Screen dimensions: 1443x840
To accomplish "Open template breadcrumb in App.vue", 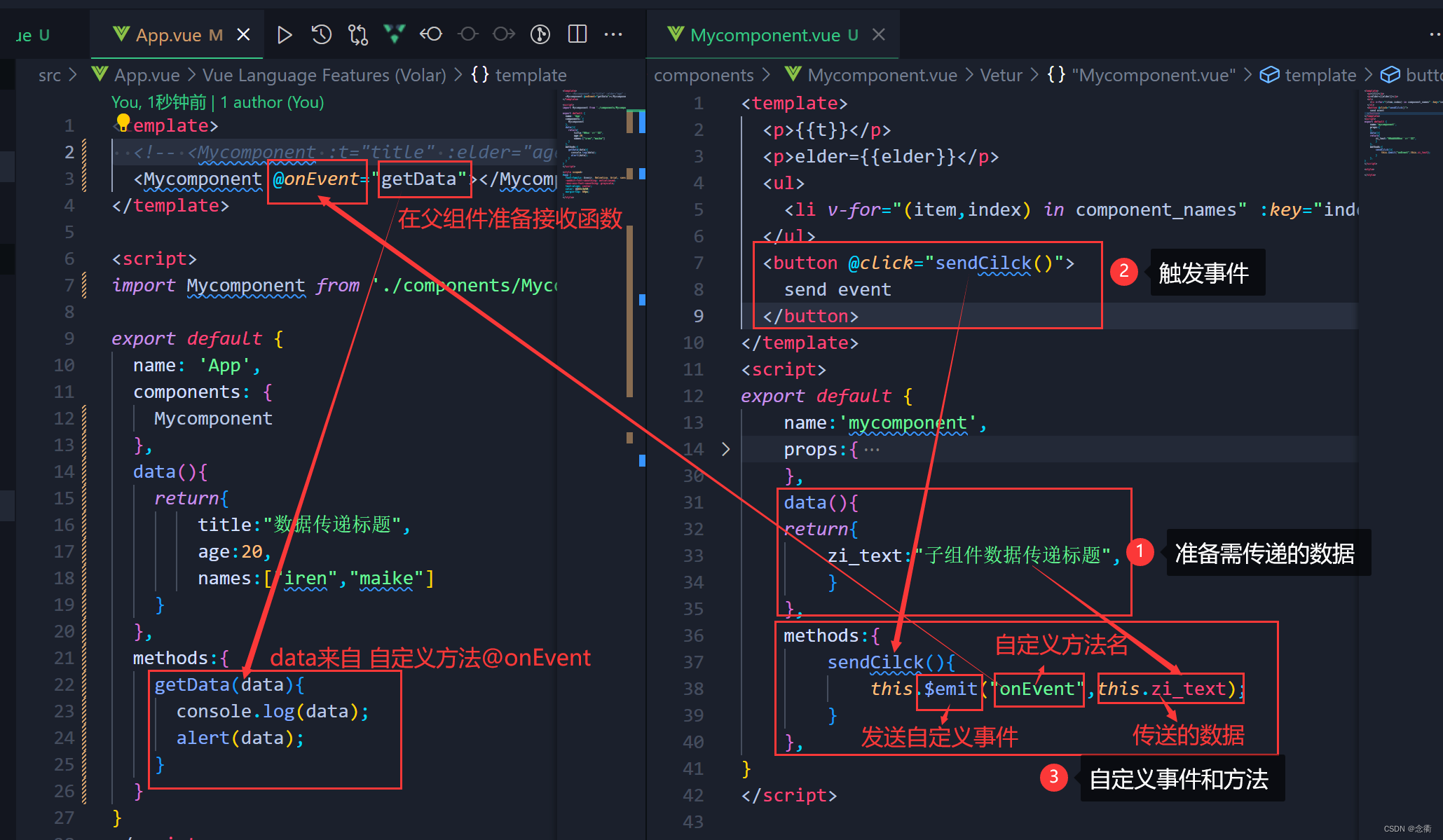I will [530, 75].
